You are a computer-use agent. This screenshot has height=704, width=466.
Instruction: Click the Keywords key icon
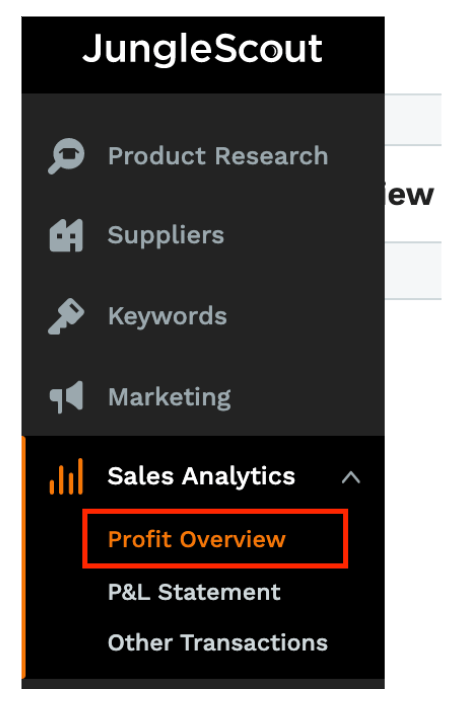(66, 317)
